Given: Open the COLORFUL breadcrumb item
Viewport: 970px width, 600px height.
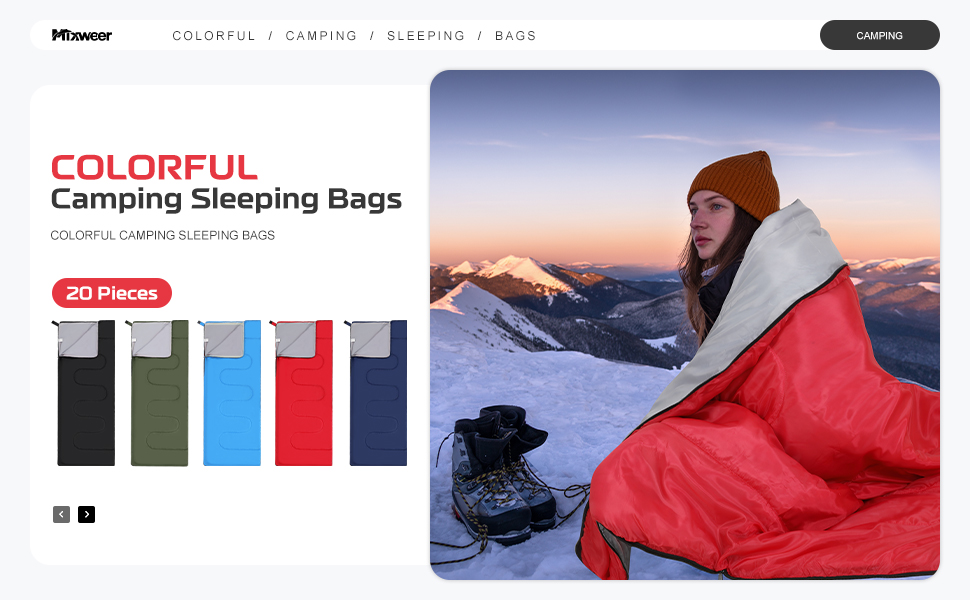Looking at the screenshot, I should [214, 36].
